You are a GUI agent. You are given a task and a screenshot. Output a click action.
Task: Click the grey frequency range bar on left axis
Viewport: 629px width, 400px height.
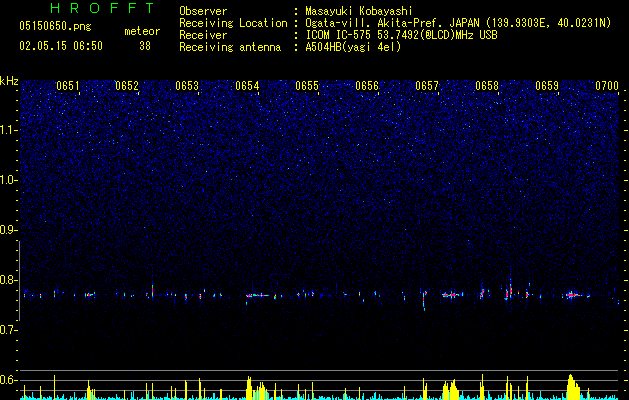(19, 281)
